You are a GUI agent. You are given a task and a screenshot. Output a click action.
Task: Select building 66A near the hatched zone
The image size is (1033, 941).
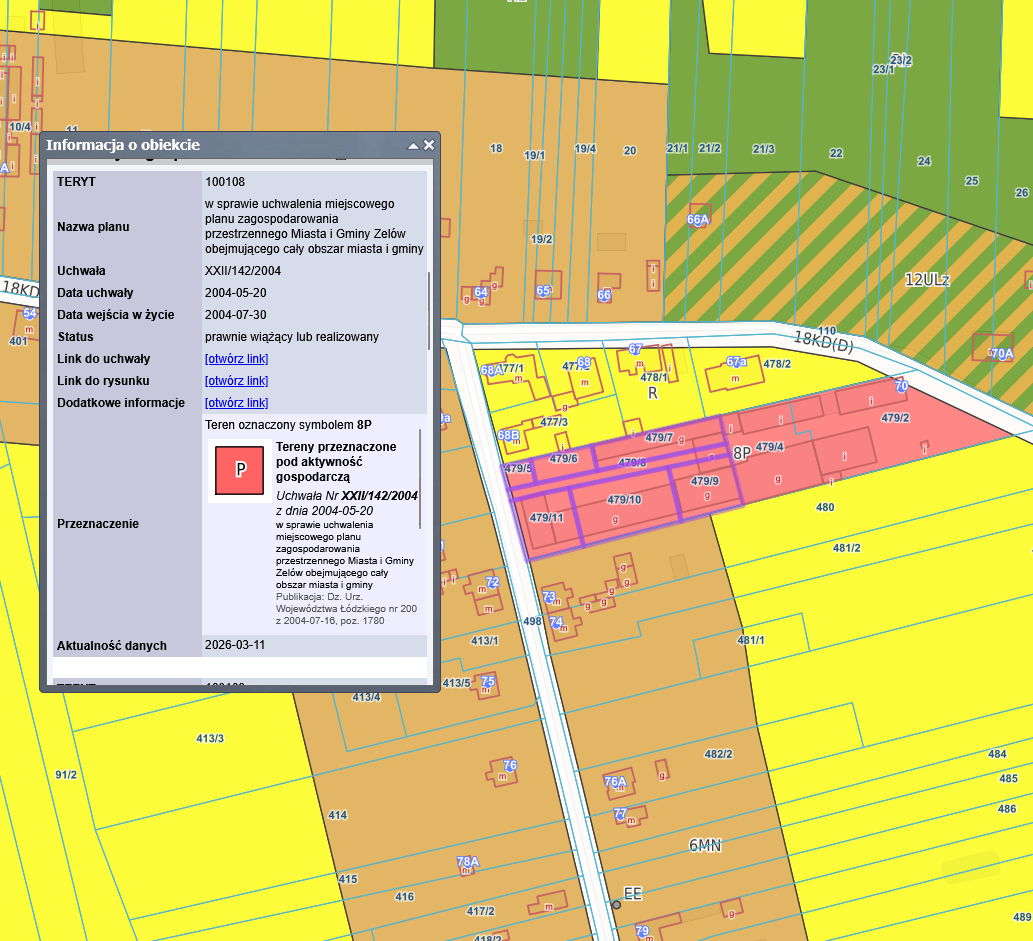click(697, 219)
